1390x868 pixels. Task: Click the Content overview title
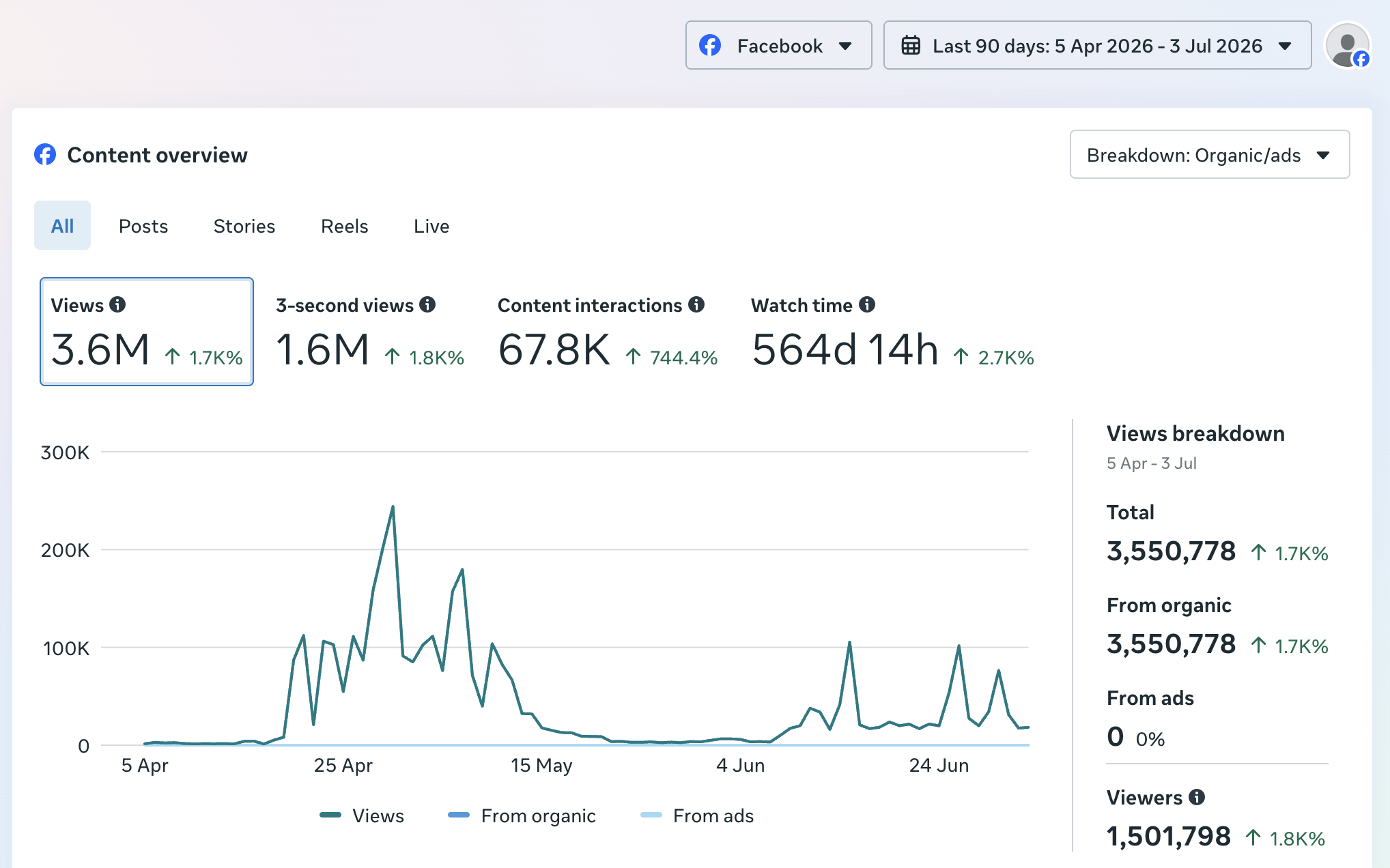(x=157, y=155)
